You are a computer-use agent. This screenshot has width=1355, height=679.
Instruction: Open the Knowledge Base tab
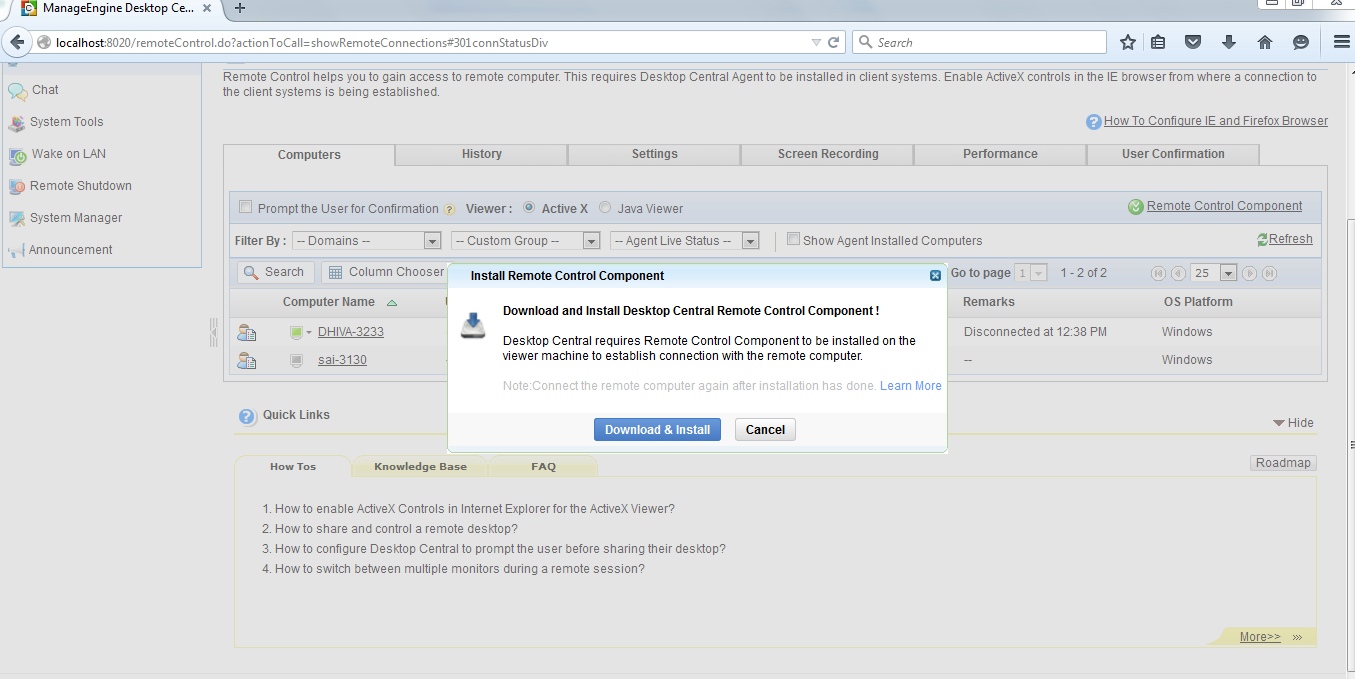[x=420, y=467]
